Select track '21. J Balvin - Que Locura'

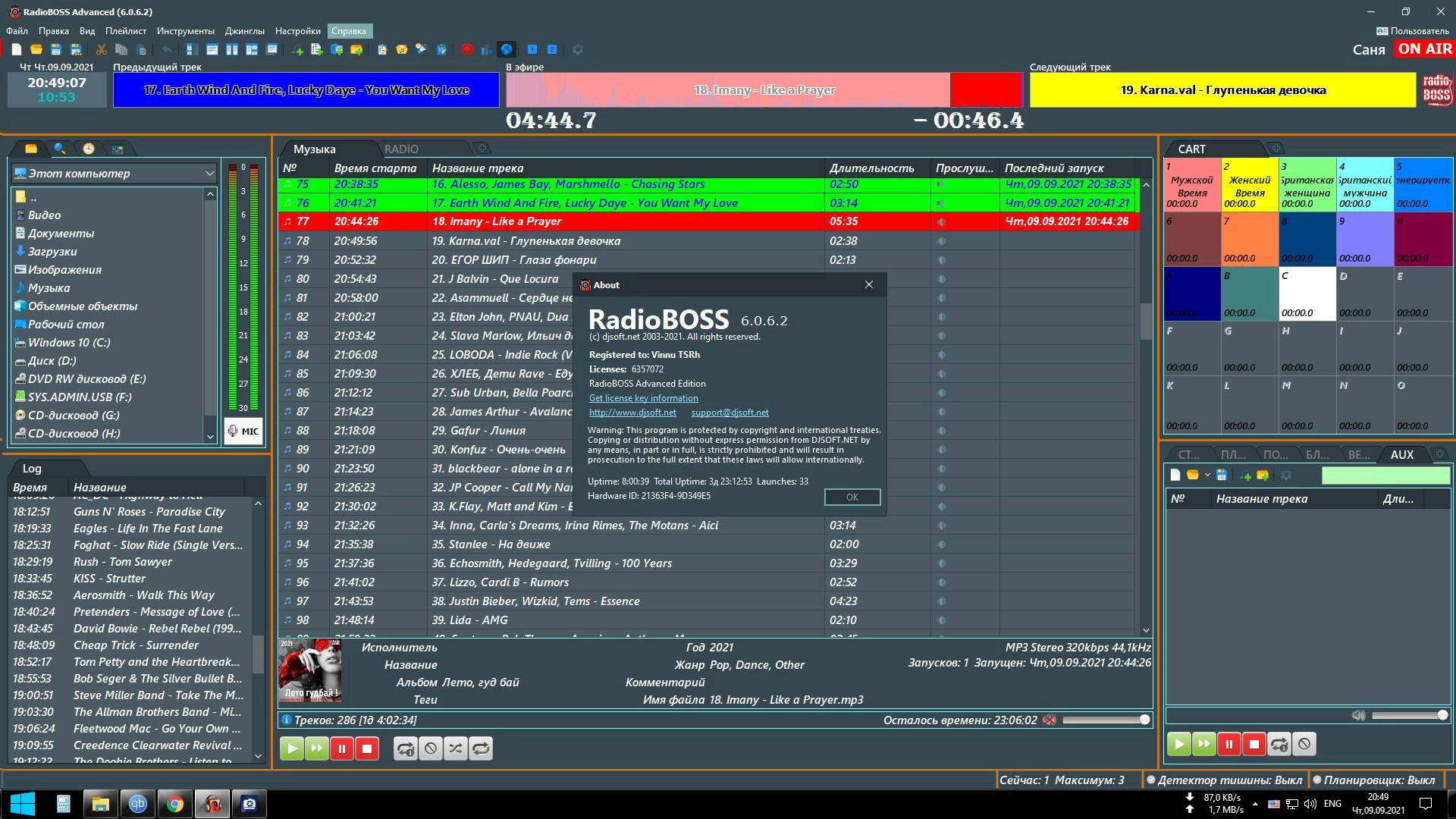(494, 278)
